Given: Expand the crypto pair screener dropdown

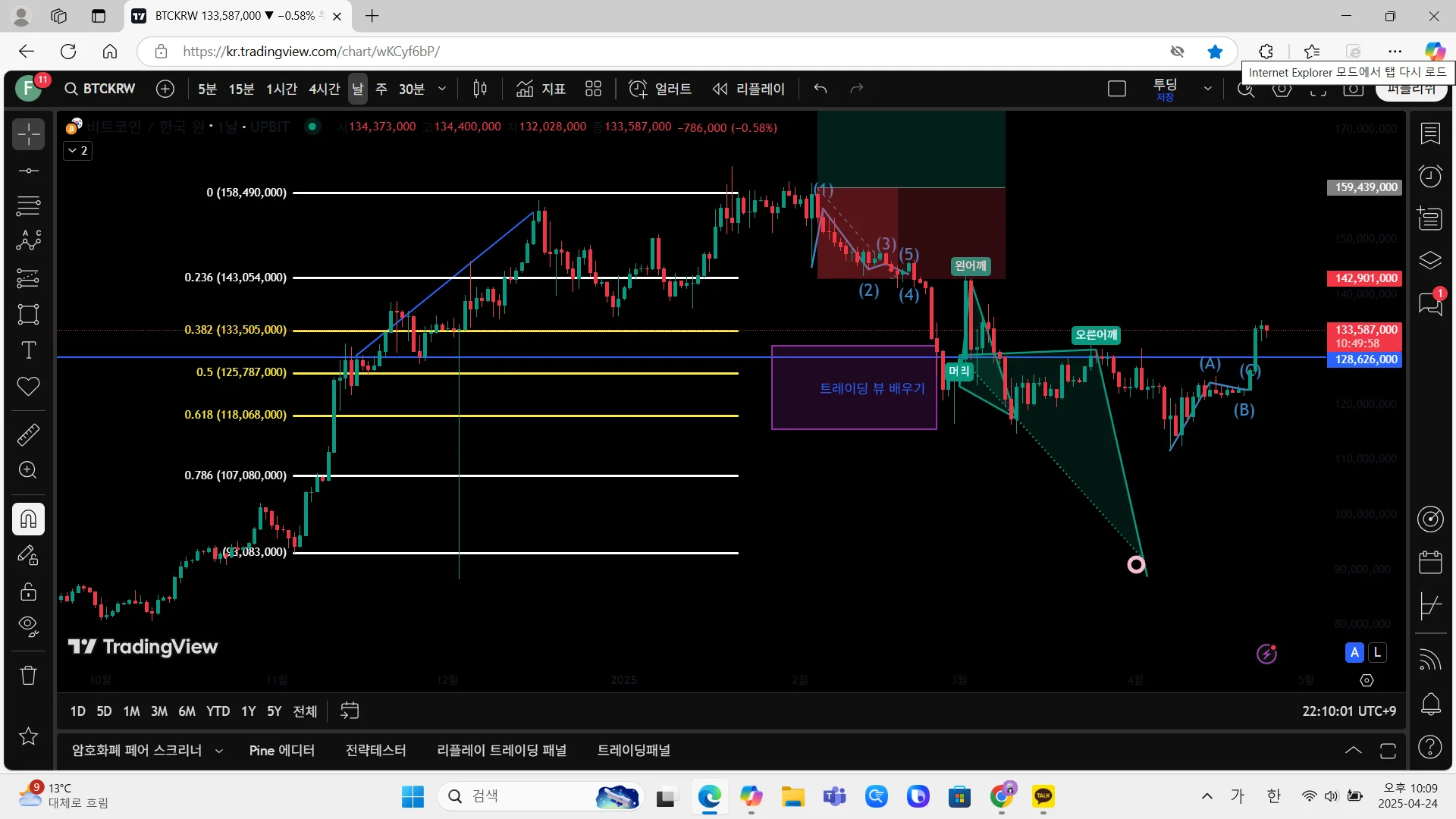Looking at the screenshot, I should click(x=219, y=751).
